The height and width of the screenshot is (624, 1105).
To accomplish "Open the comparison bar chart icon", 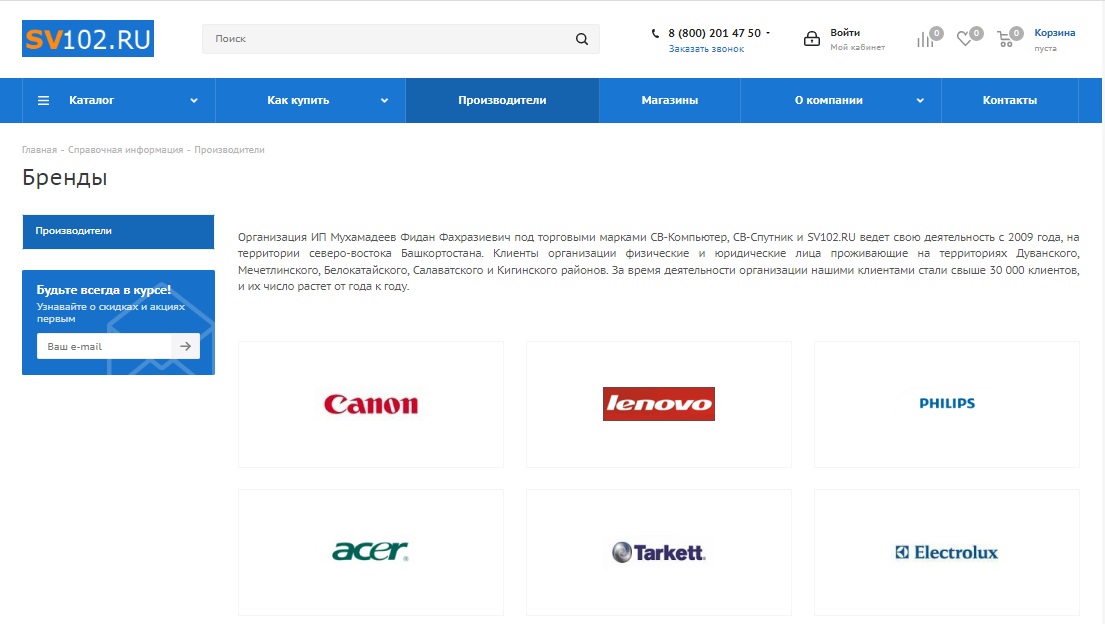I will [x=925, y=40].
